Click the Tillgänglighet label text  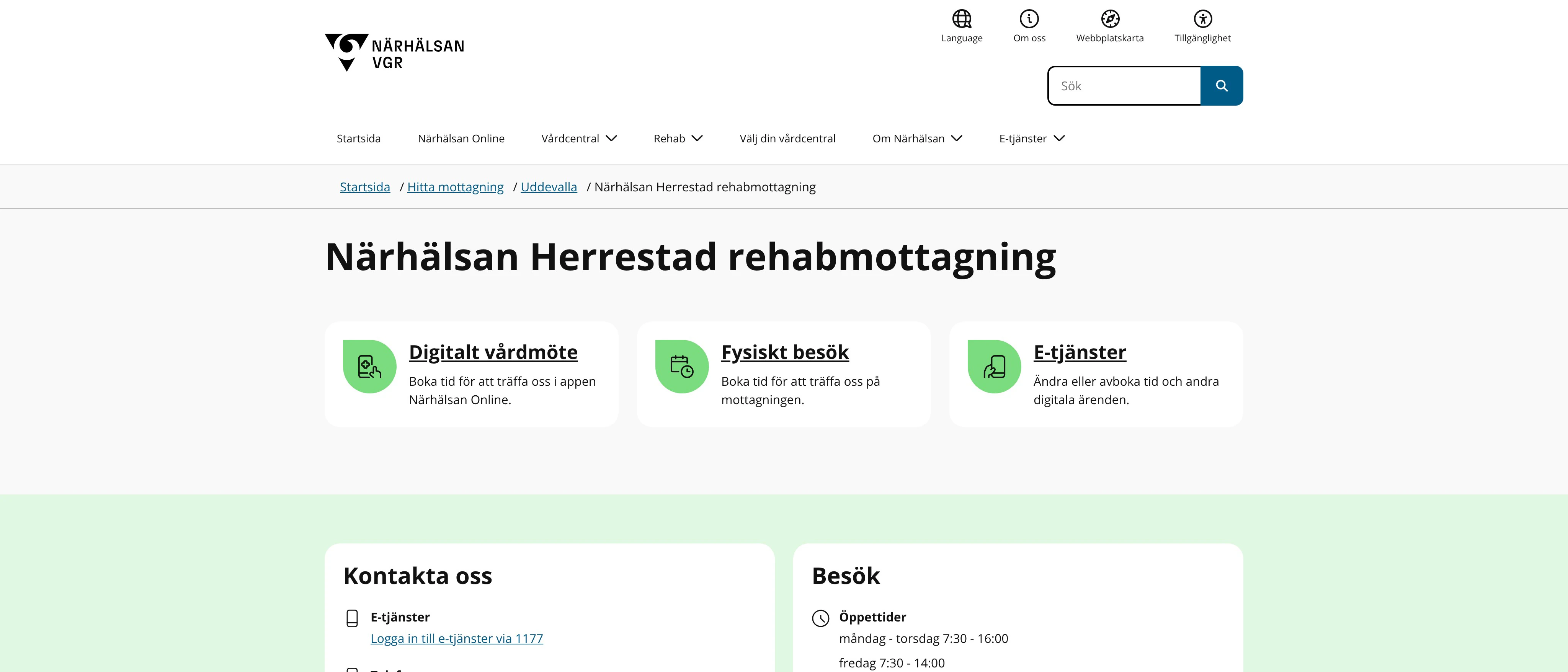1202,38
